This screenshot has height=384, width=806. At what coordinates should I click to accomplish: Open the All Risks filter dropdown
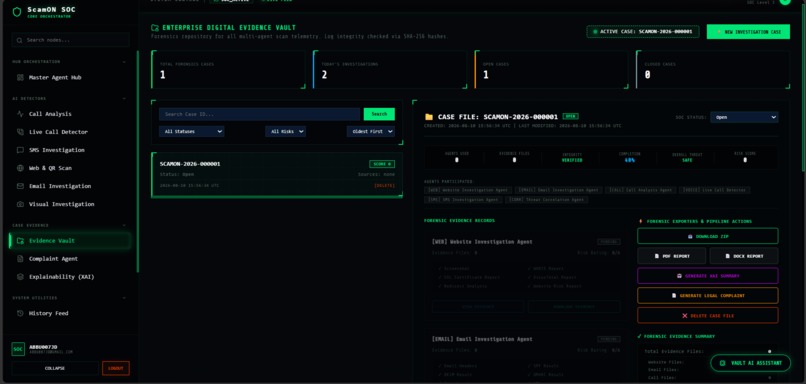tap(285, 132)
